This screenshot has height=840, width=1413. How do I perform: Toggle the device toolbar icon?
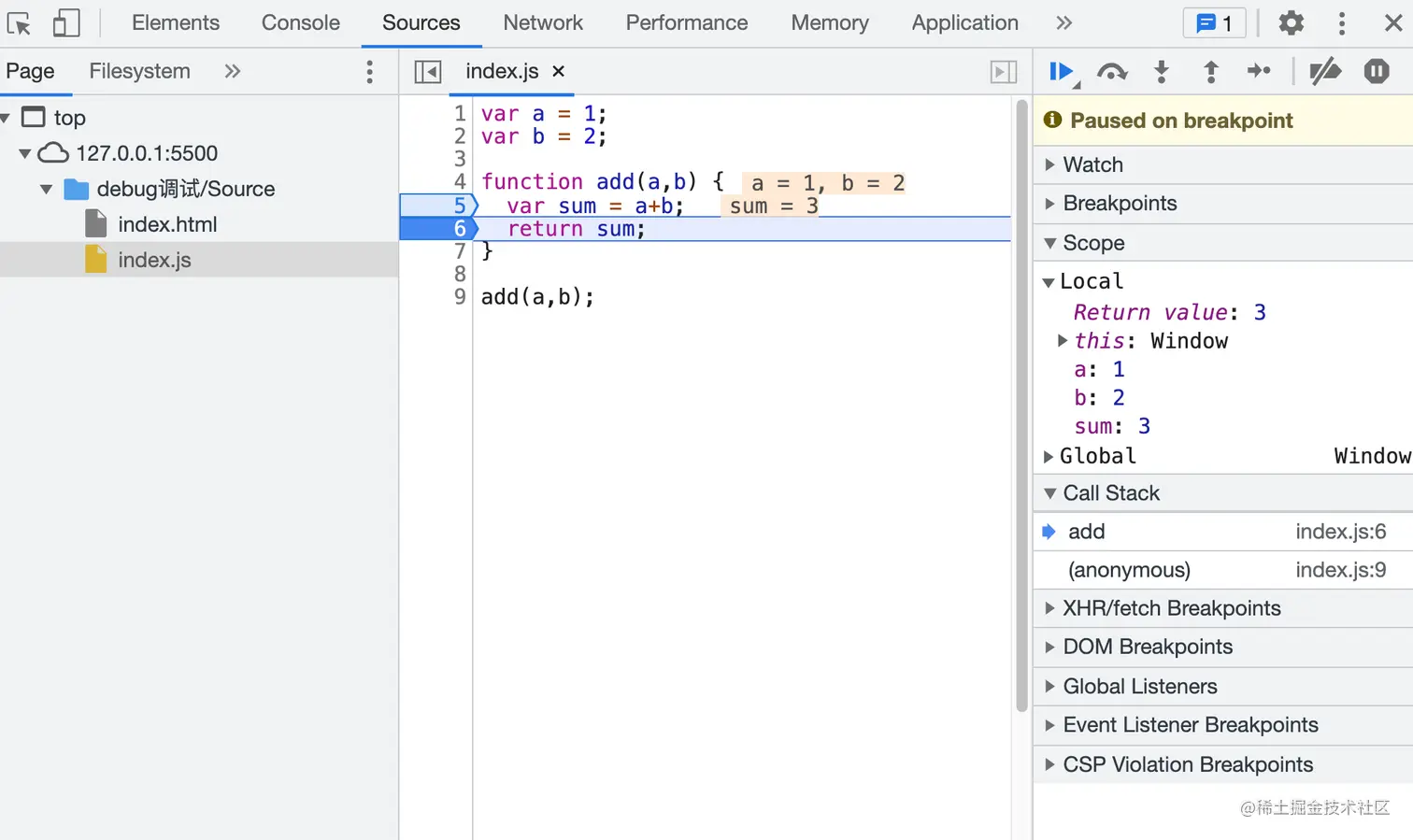[65, 22]
